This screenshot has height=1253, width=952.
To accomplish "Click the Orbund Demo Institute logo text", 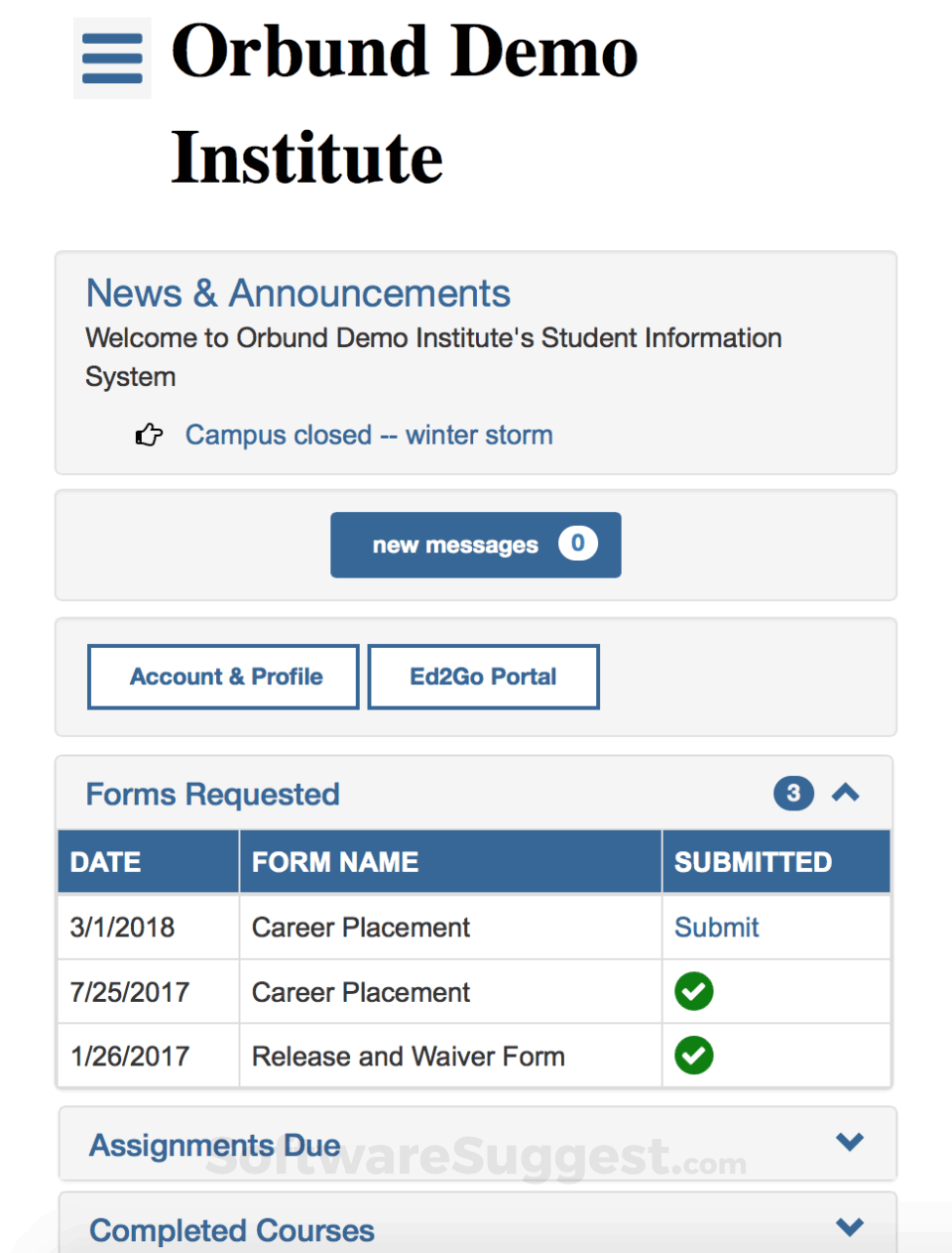I will click(405, 104).
